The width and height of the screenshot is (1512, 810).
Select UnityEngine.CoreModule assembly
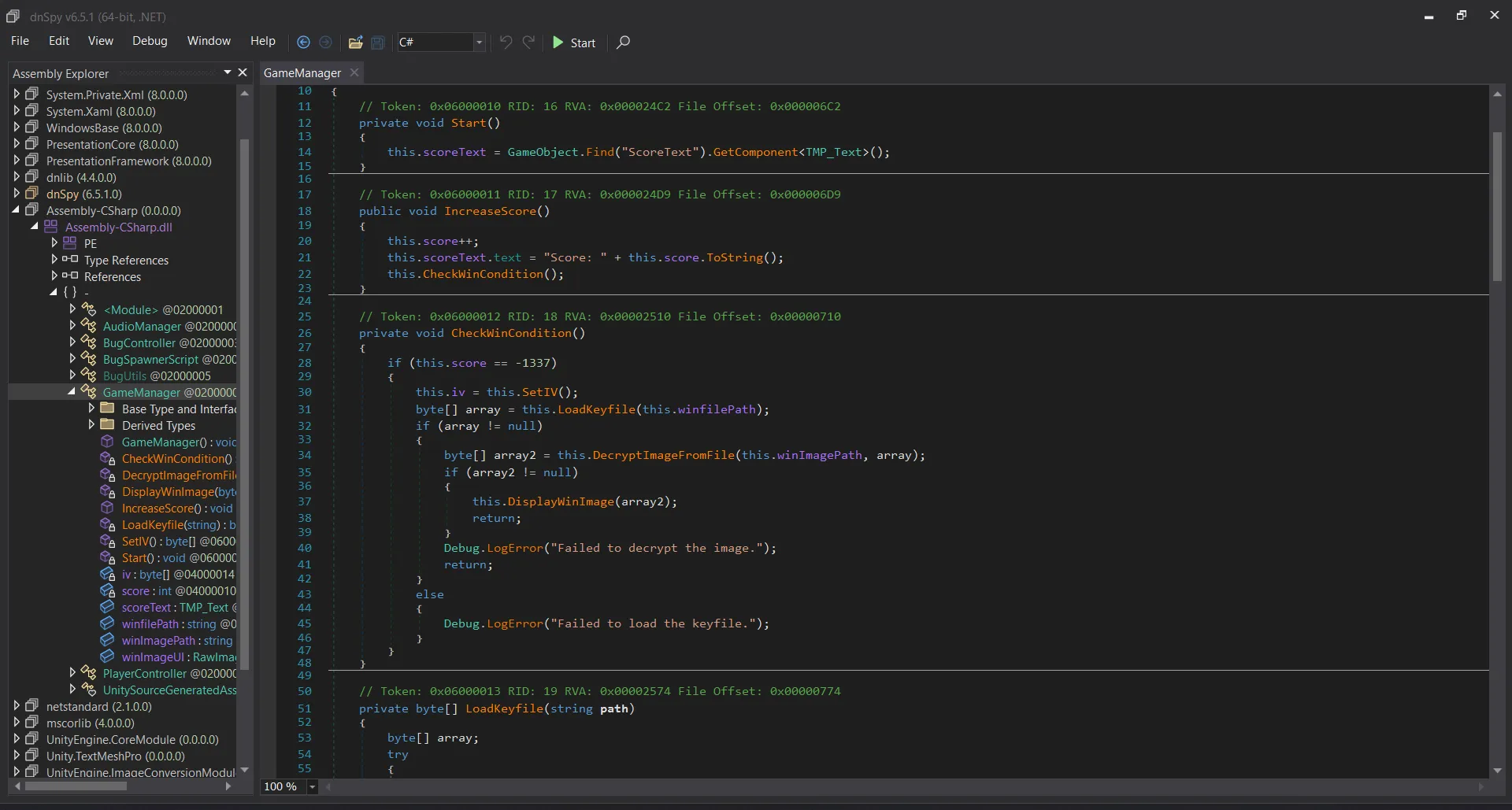pyautogui.click(x=132, y=739)
